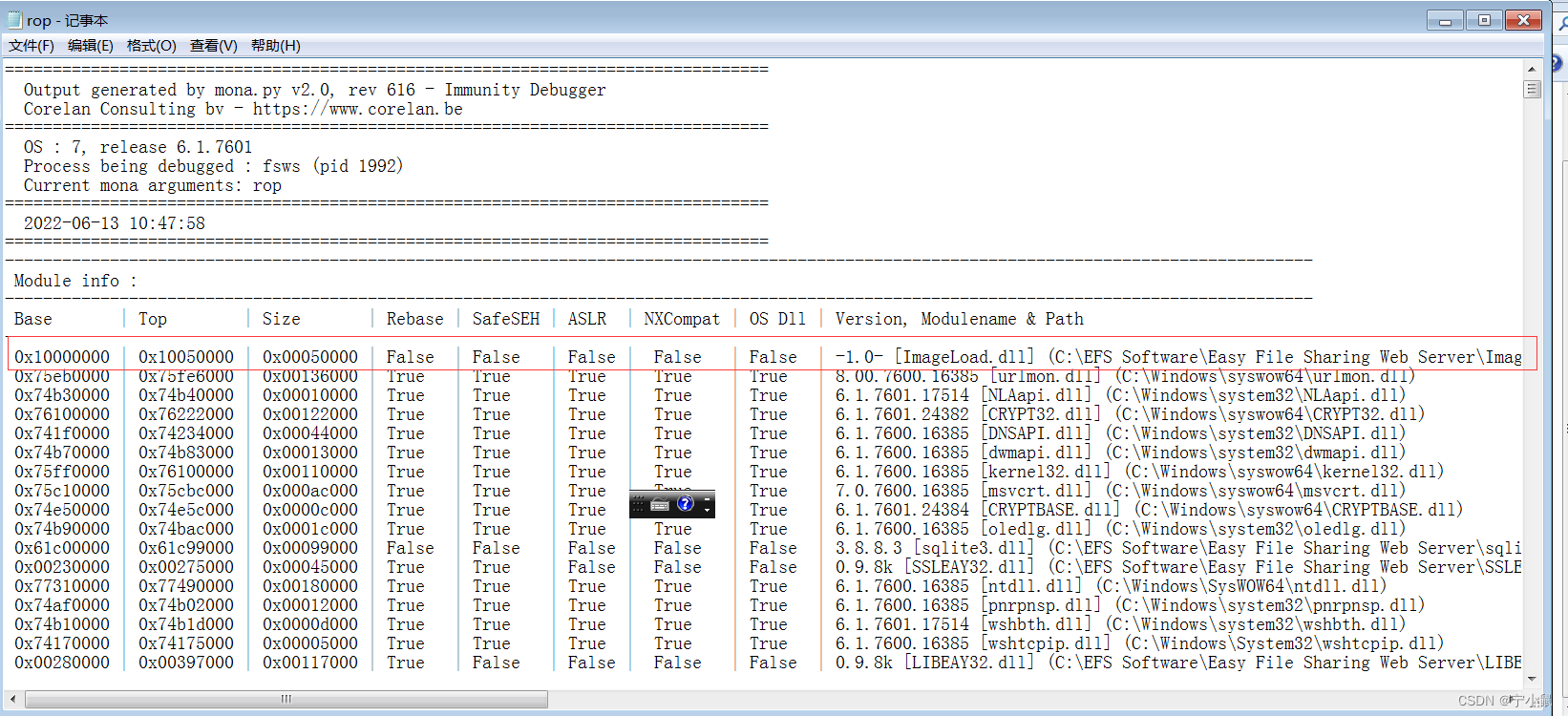Click the 'Version, Modulename & Path' header
Screen dimensions: 1568x716
click(960, 319)
